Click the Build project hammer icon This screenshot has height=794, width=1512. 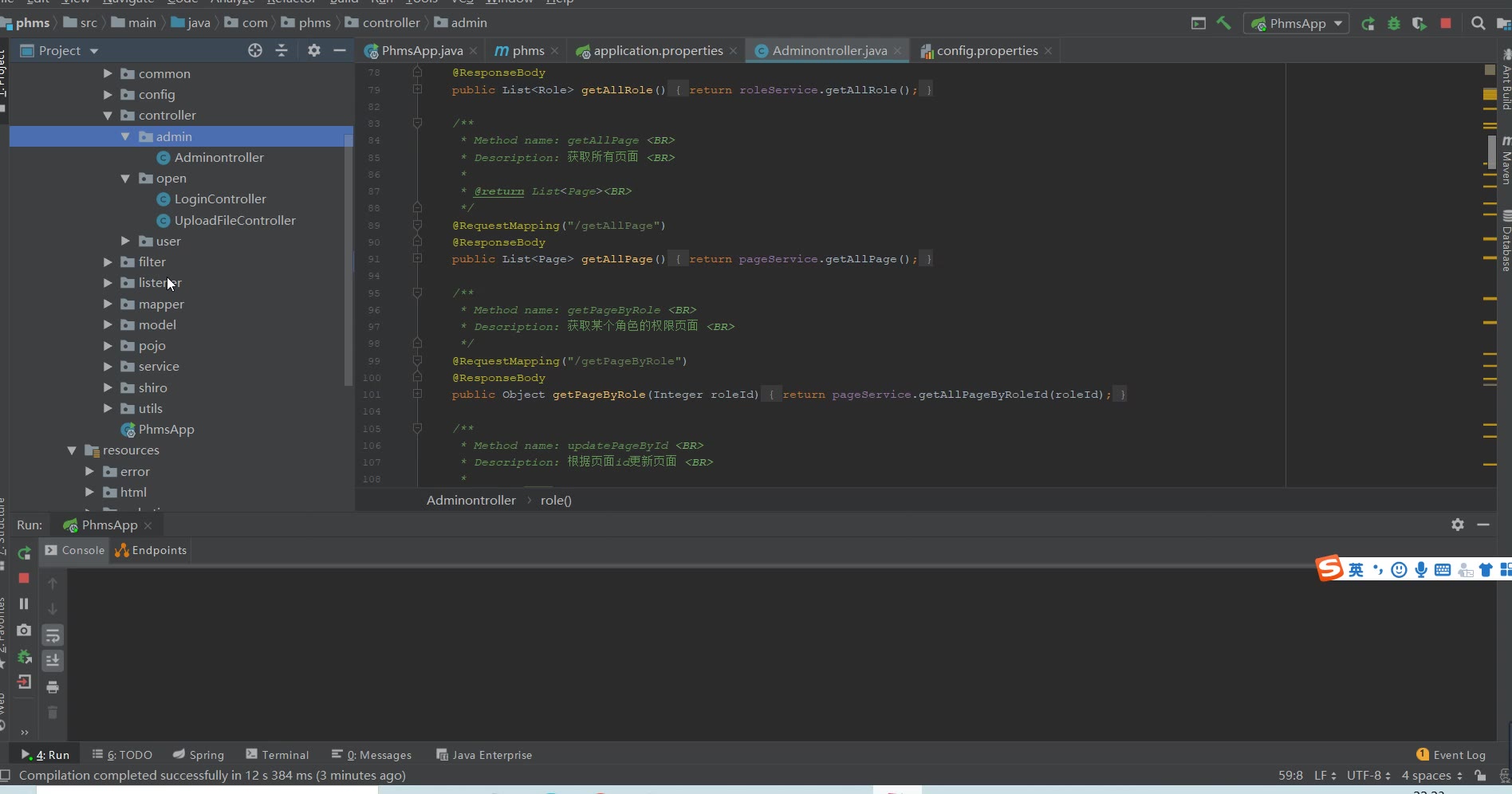point(1223,23)
